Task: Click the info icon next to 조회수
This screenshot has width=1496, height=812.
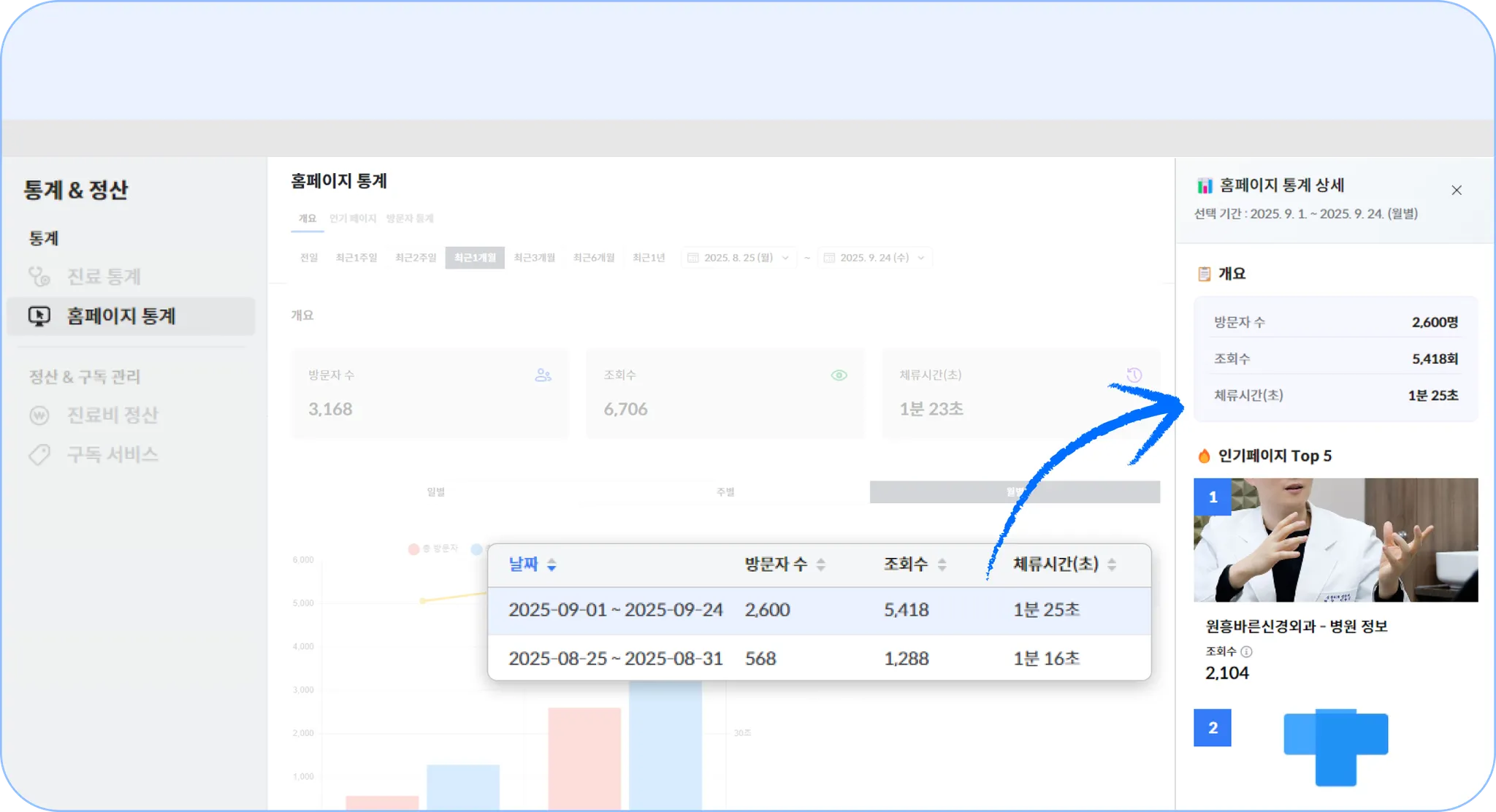Action: pyautogui.click(x=1246, y=651)
